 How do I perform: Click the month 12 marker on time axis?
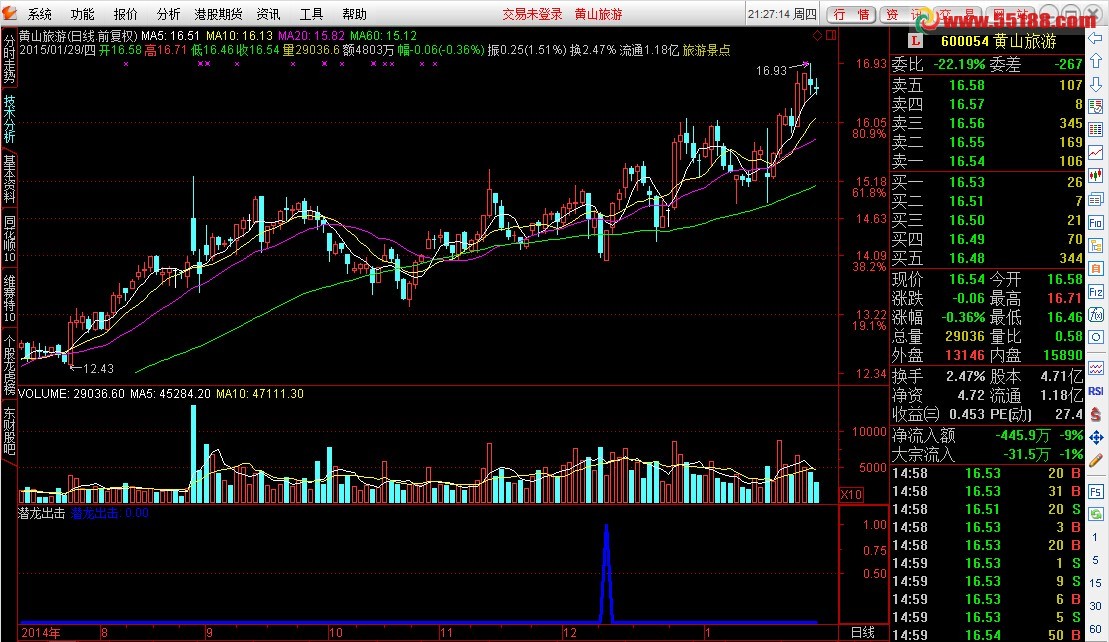pyautogui.click(x=569, y=633)
